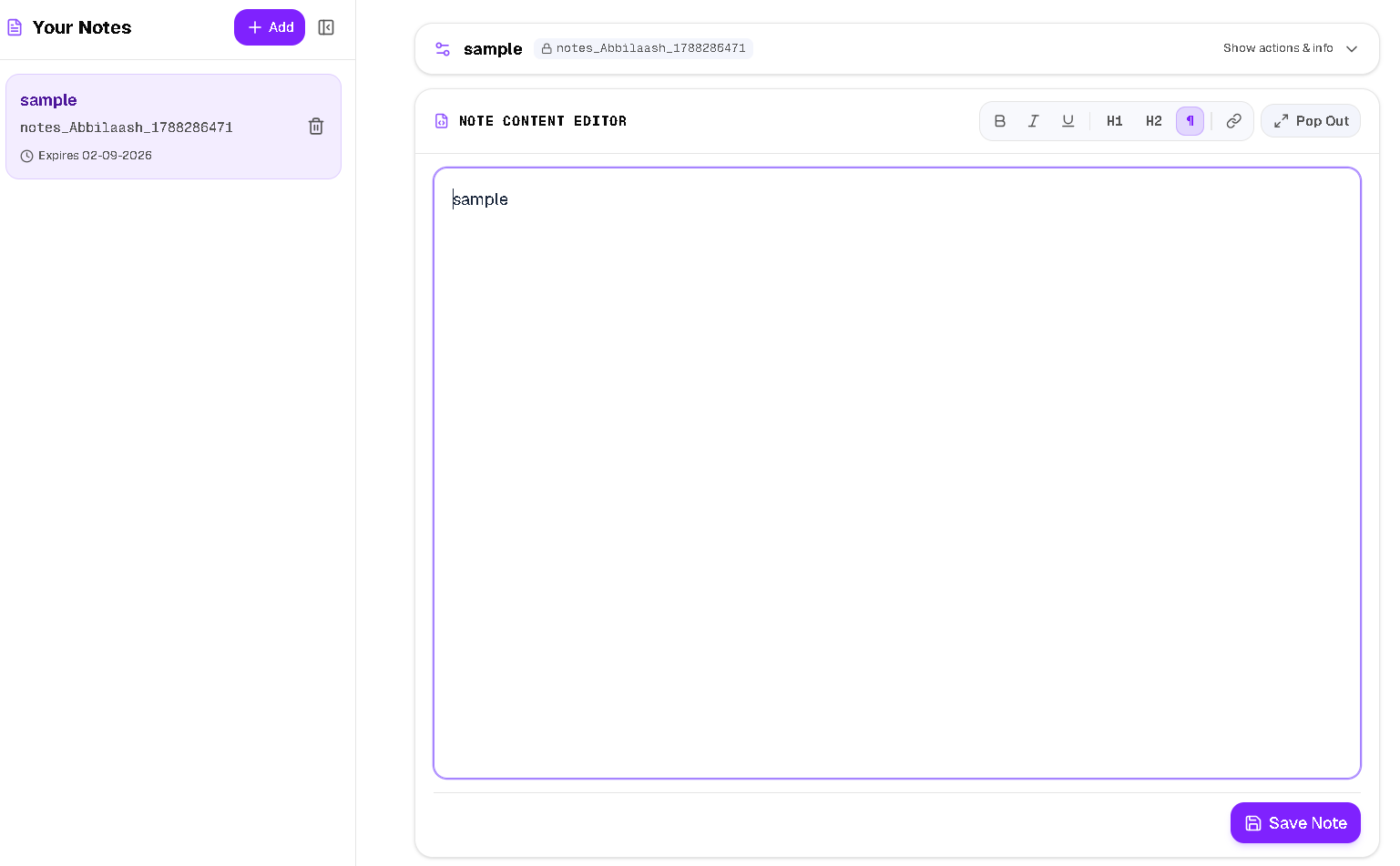Add a new note

[270, 27]
